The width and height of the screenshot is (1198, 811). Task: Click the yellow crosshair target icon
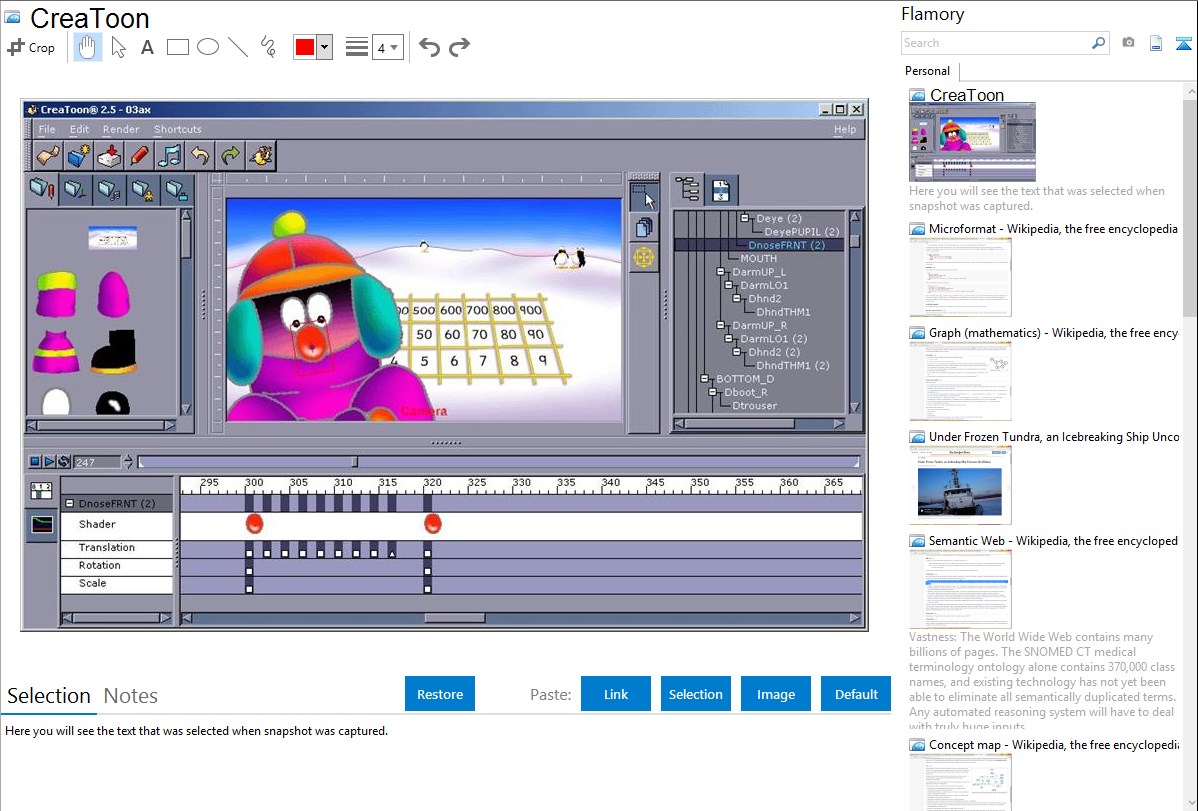click(644, 258)
